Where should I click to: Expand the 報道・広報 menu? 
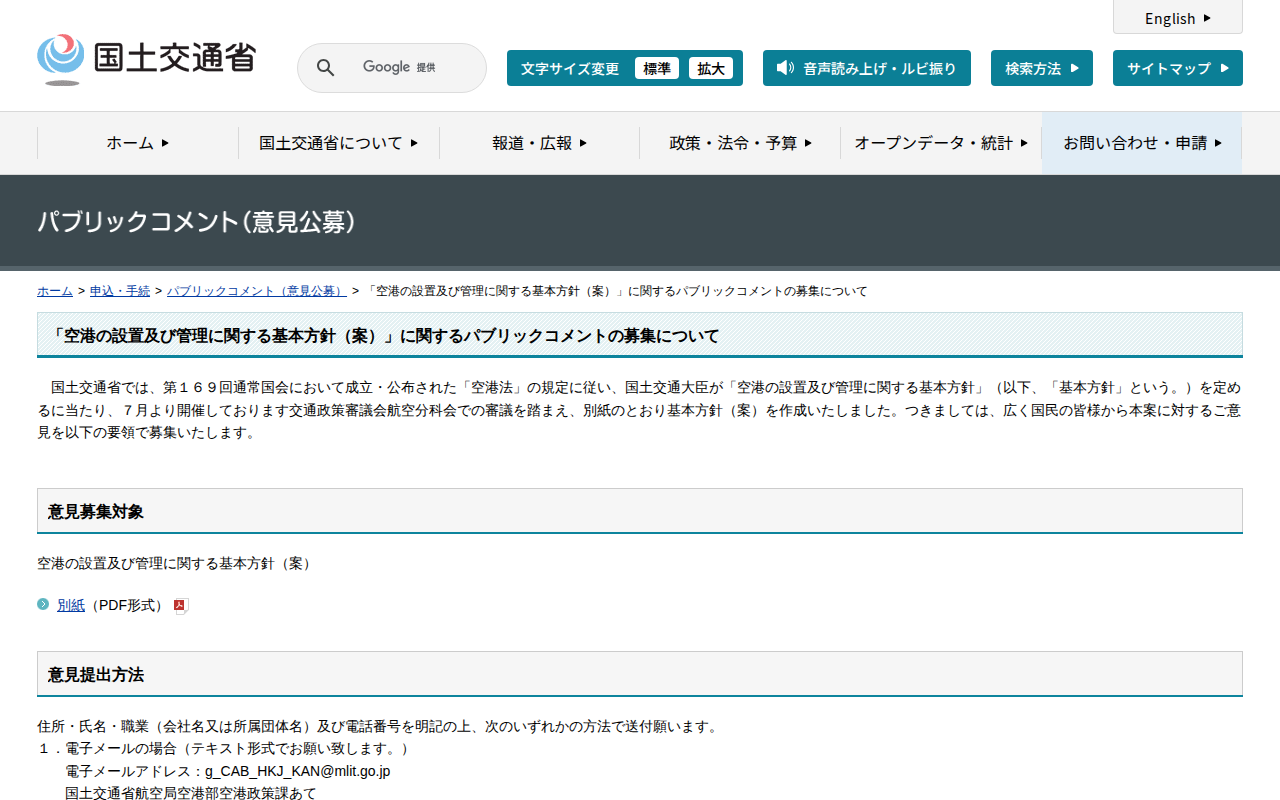(539, 143)
